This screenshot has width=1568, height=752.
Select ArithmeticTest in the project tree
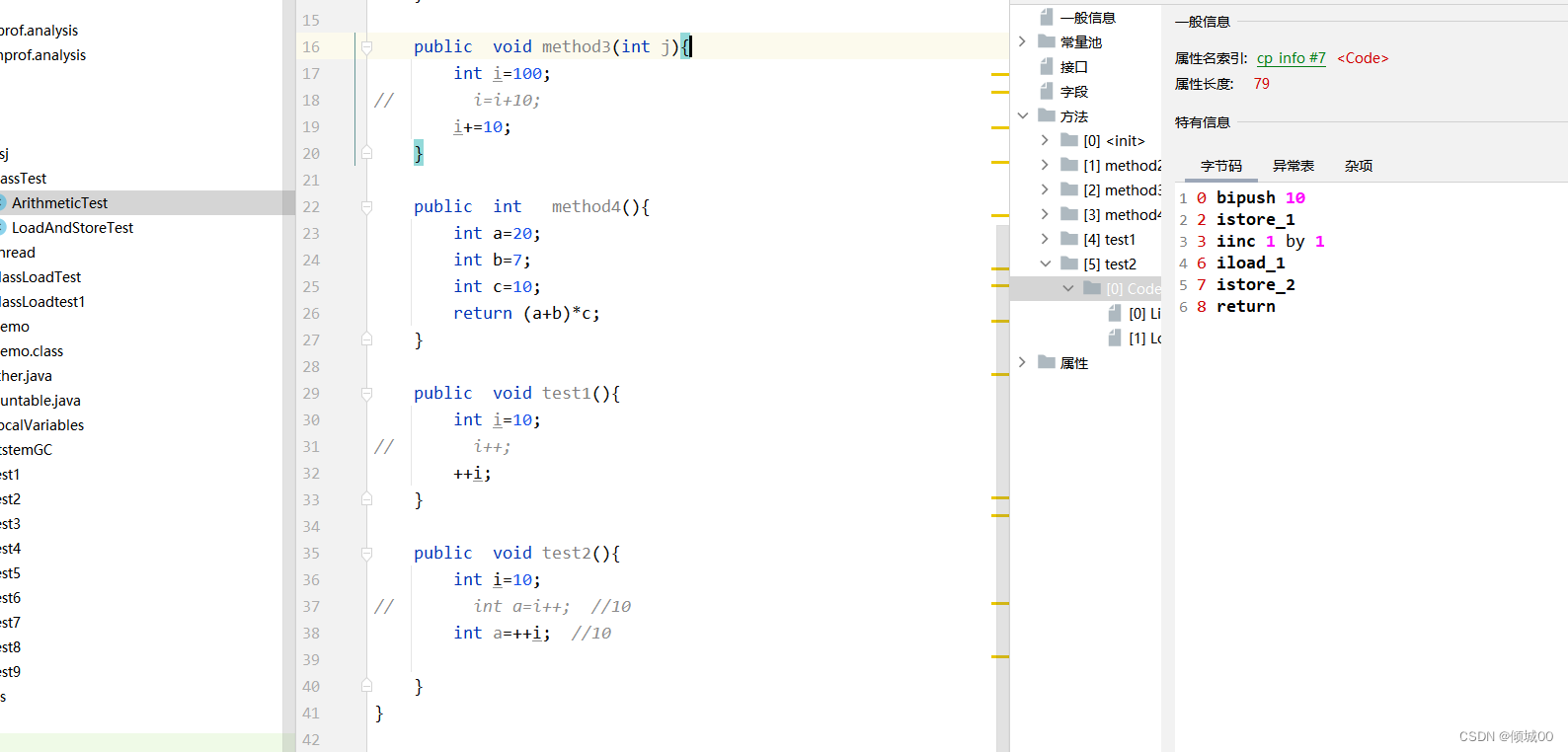pyautogui.click(x=59, y=202)
